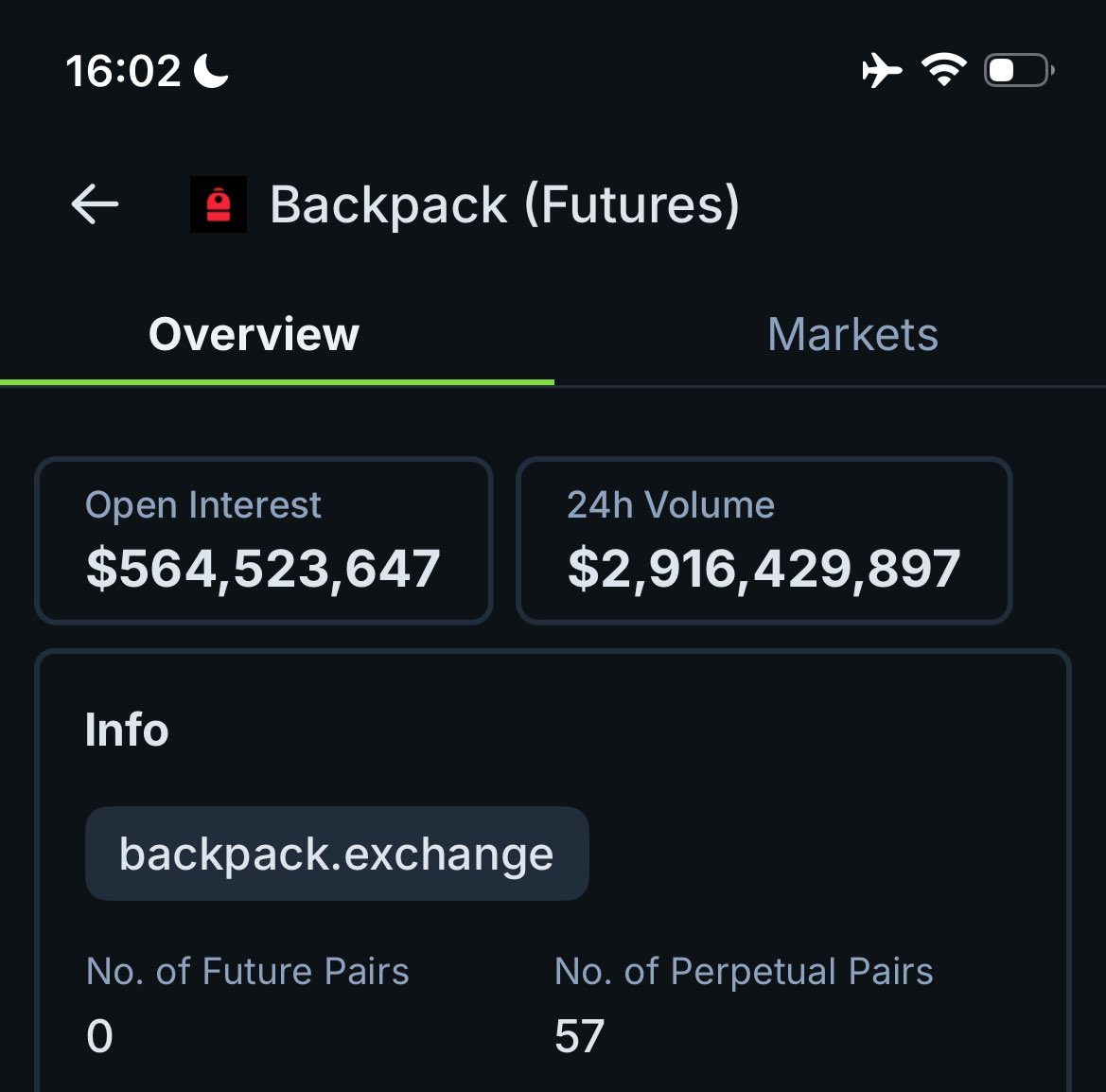Image resolution: width=1106 pixels, height=1092 pixels.
Task: Tap the red Backpack logo icon
Action: tap(219, 204)
